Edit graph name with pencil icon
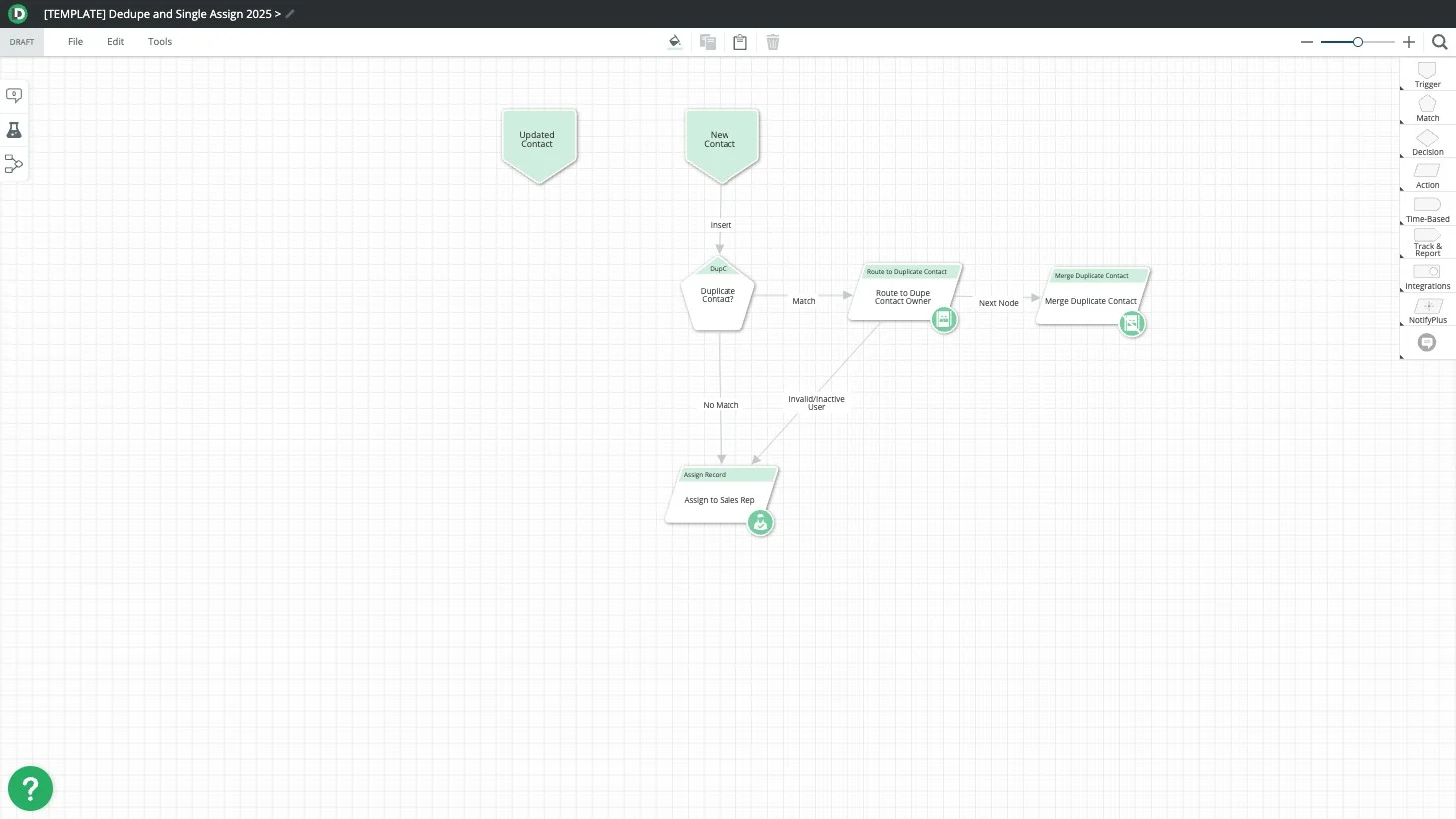This screenshot has height=819, width=1456. (290, 14)
